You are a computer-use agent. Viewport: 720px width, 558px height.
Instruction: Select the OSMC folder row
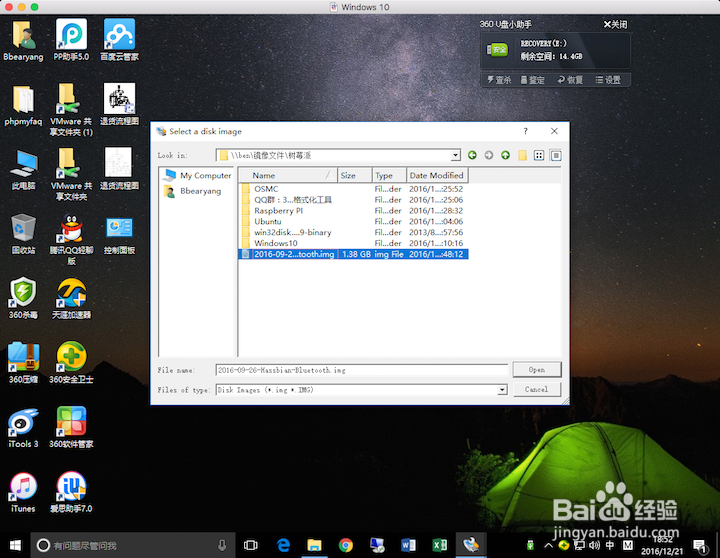[x=354, y=189]
